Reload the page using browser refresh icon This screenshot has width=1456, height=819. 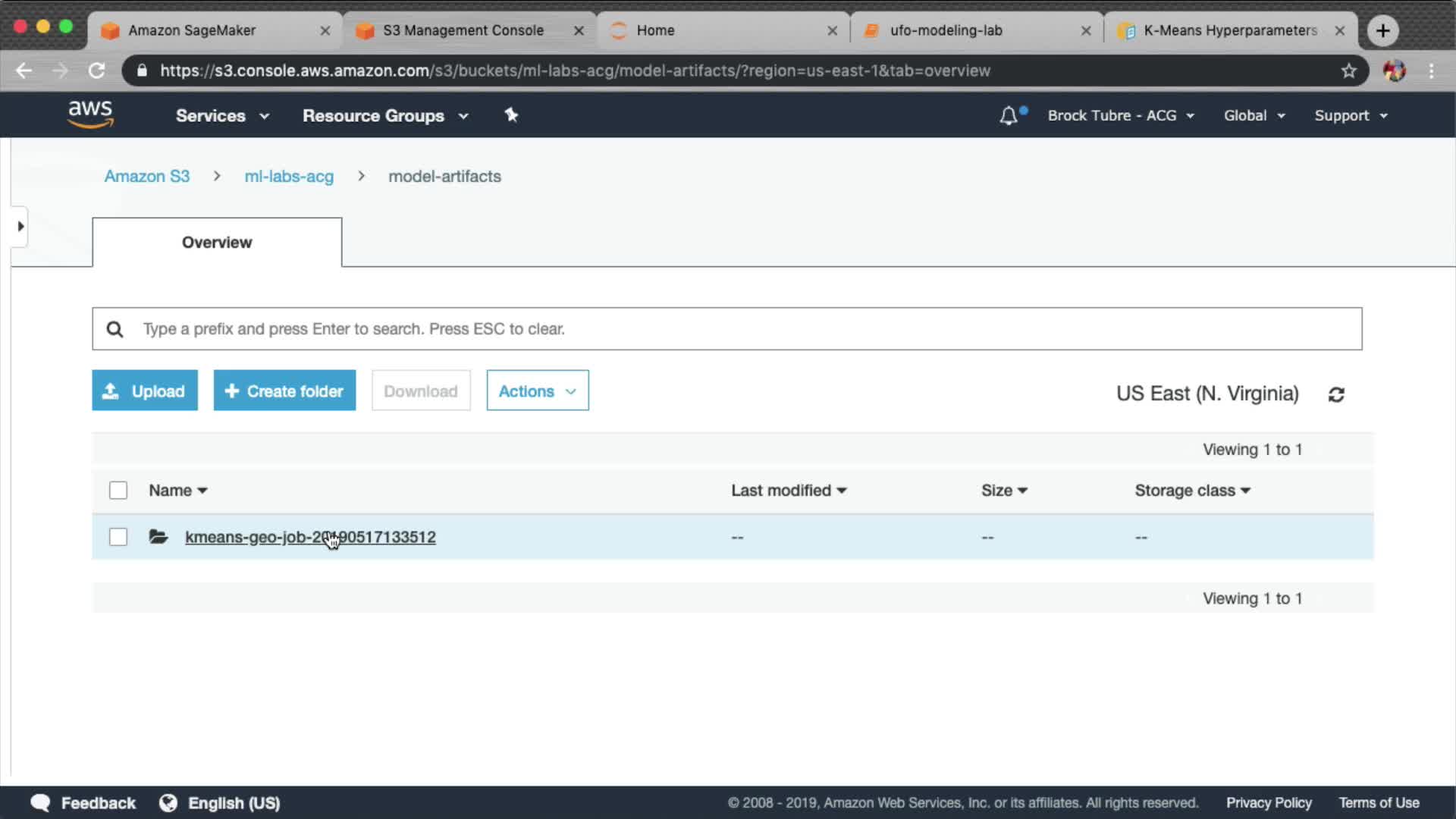[97, 71]
